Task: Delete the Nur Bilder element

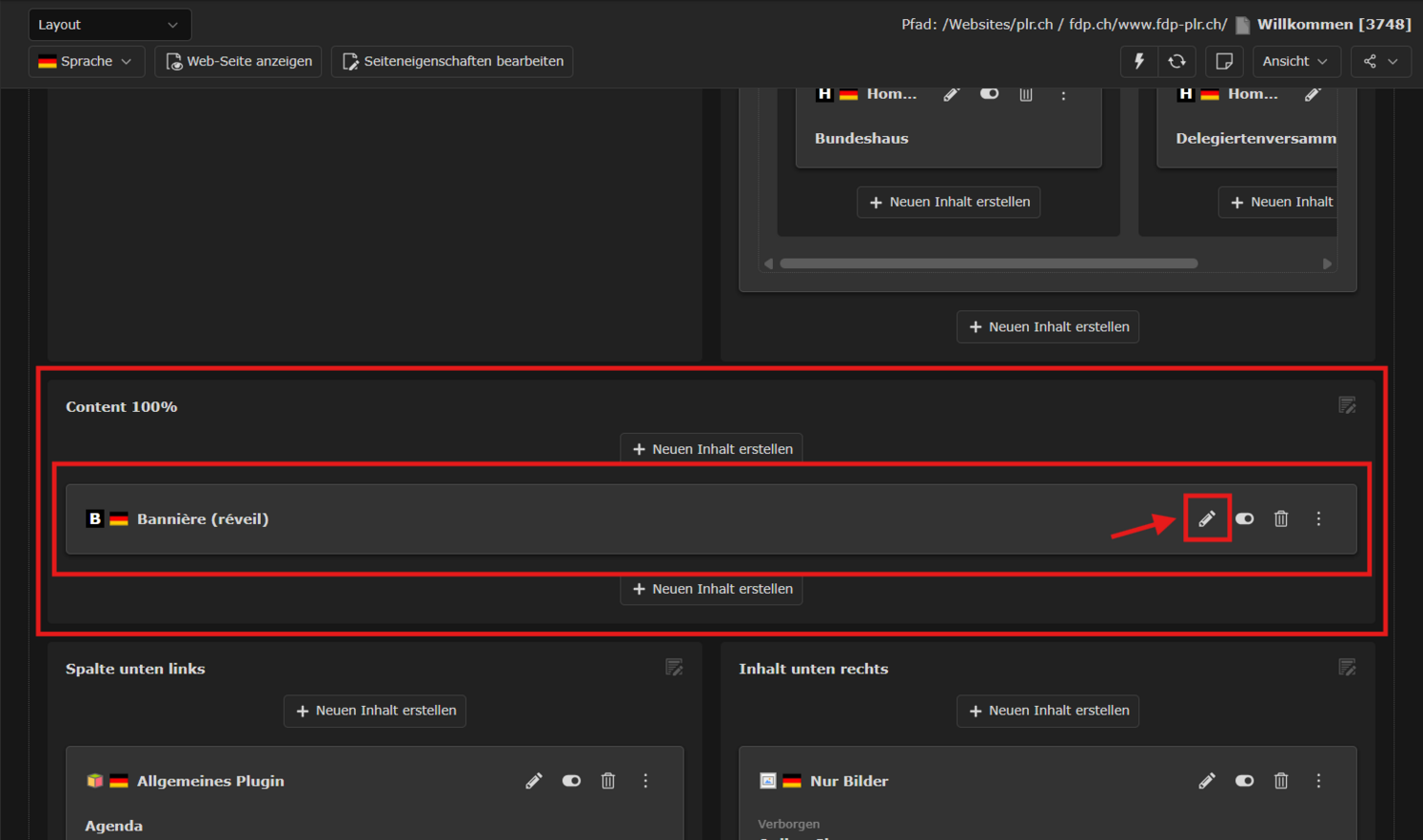Action: pyautogui.click(x=1281, y=781)
